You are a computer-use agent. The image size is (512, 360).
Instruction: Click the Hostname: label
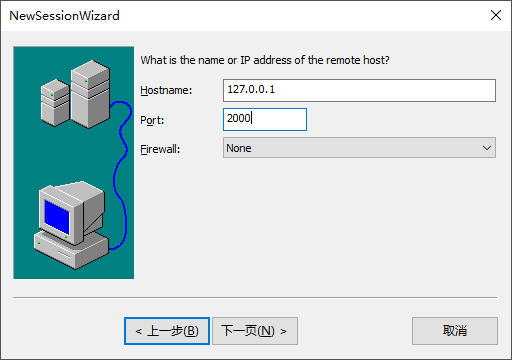coord(166,90)
